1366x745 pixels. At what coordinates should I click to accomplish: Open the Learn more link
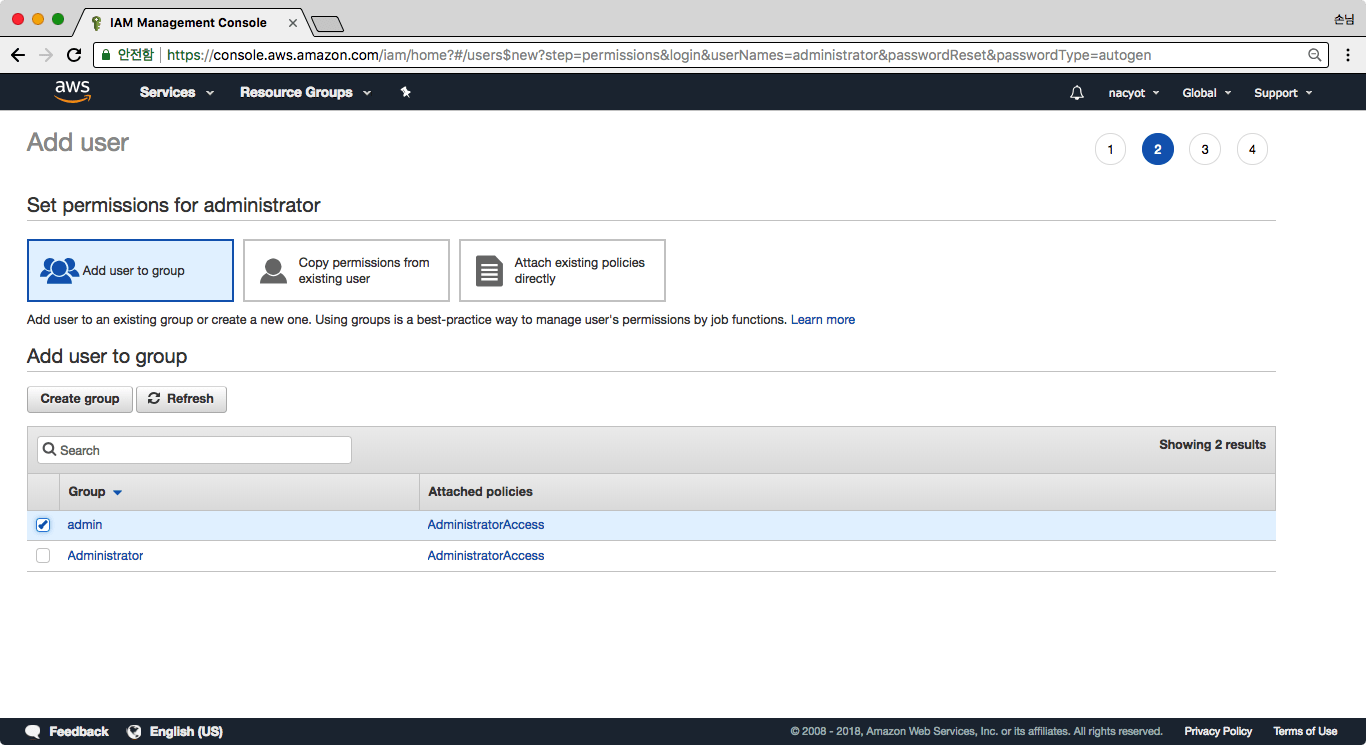click(823, 320)
